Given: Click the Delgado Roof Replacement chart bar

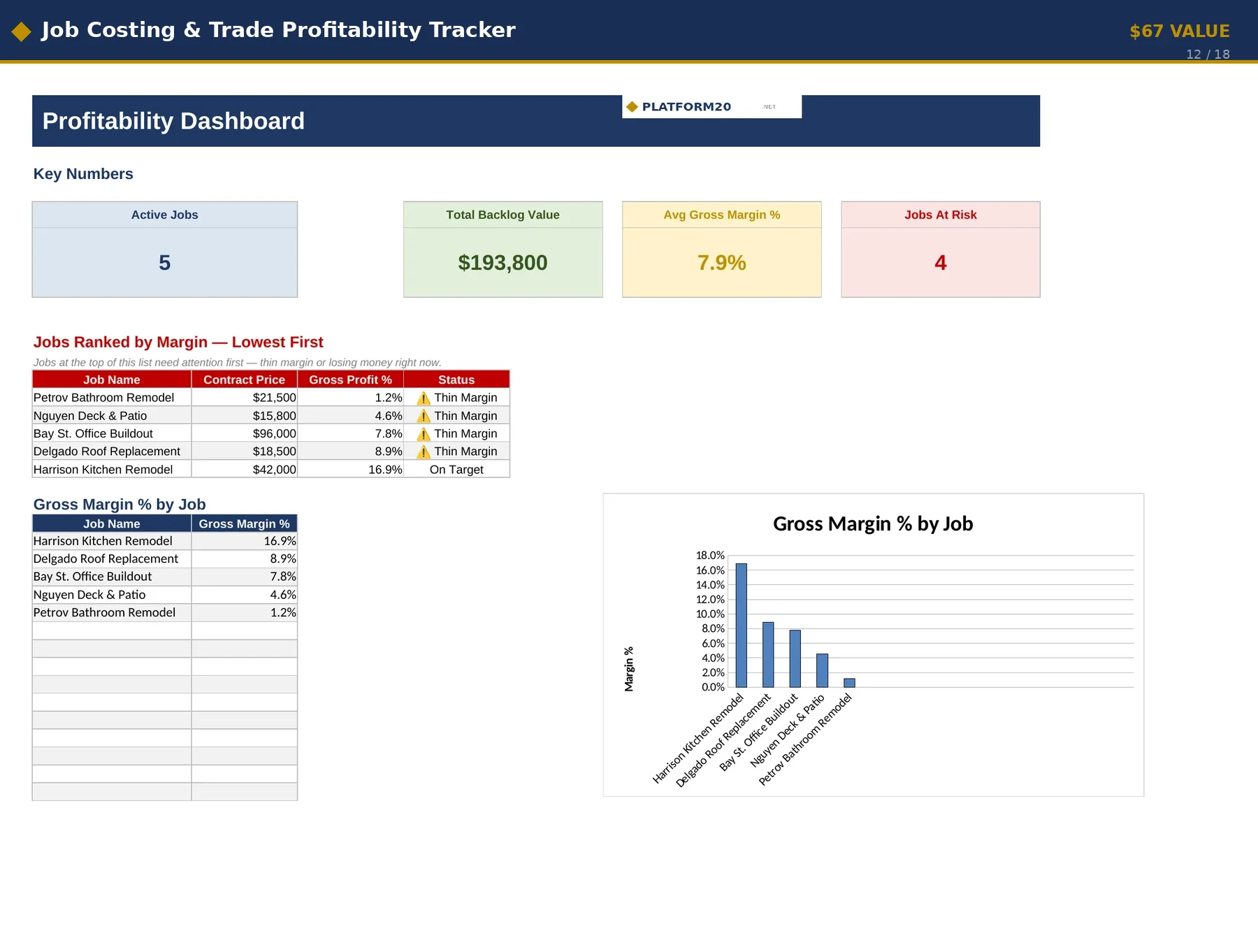Looking at the screenshot, I should click(x=768, y=654).
